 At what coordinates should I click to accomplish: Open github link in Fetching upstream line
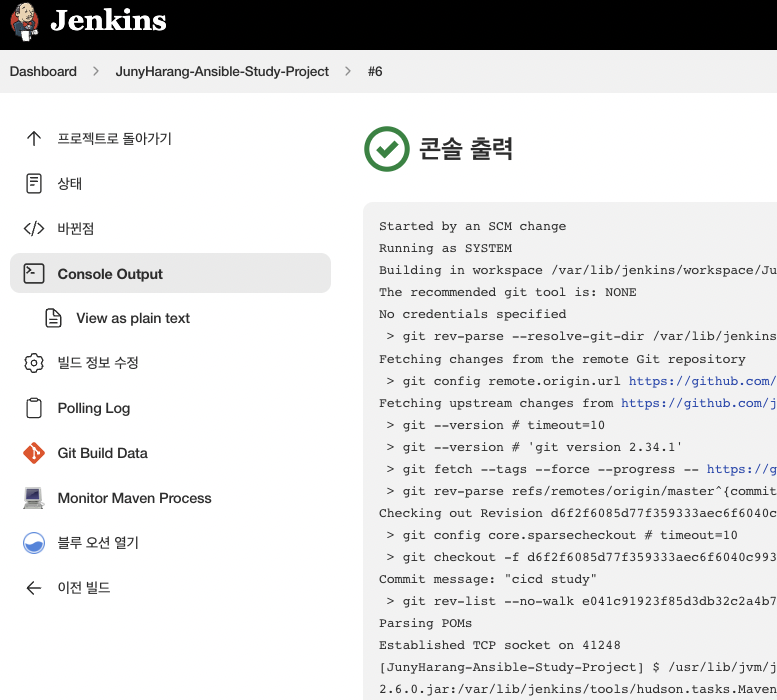coord(699,403)
